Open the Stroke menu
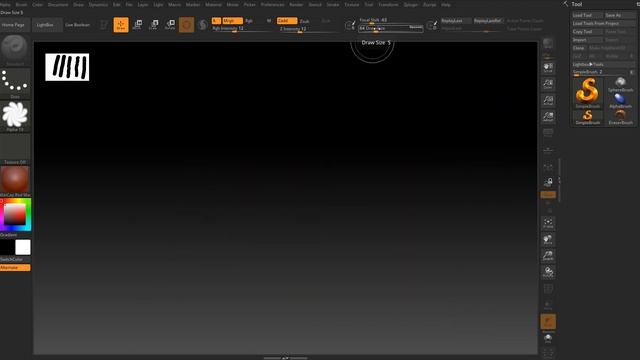Image resolution: width=640 pixels, height=360 pixels. pyautogui.click(x=333, y=4)
